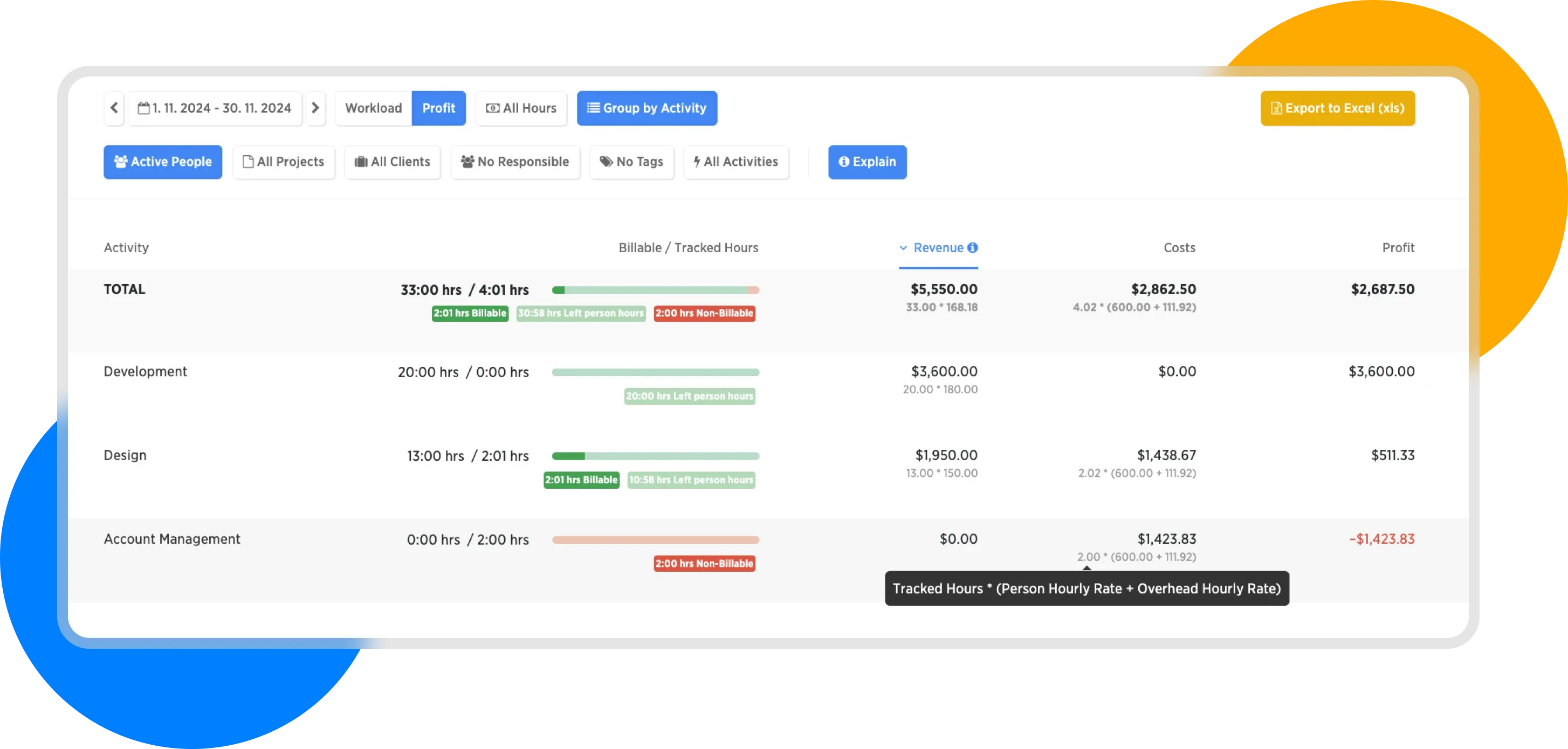Click the info icon next to Revenue

(x=973, y=248)
